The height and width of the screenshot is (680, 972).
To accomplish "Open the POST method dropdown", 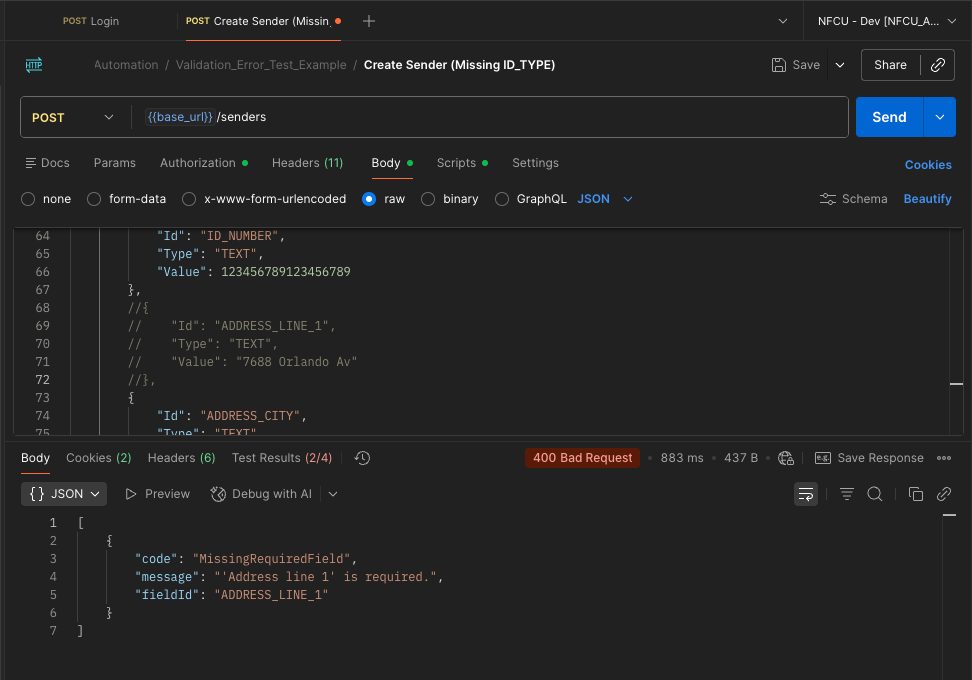I will pyautogui.click(x=74, y=117).
